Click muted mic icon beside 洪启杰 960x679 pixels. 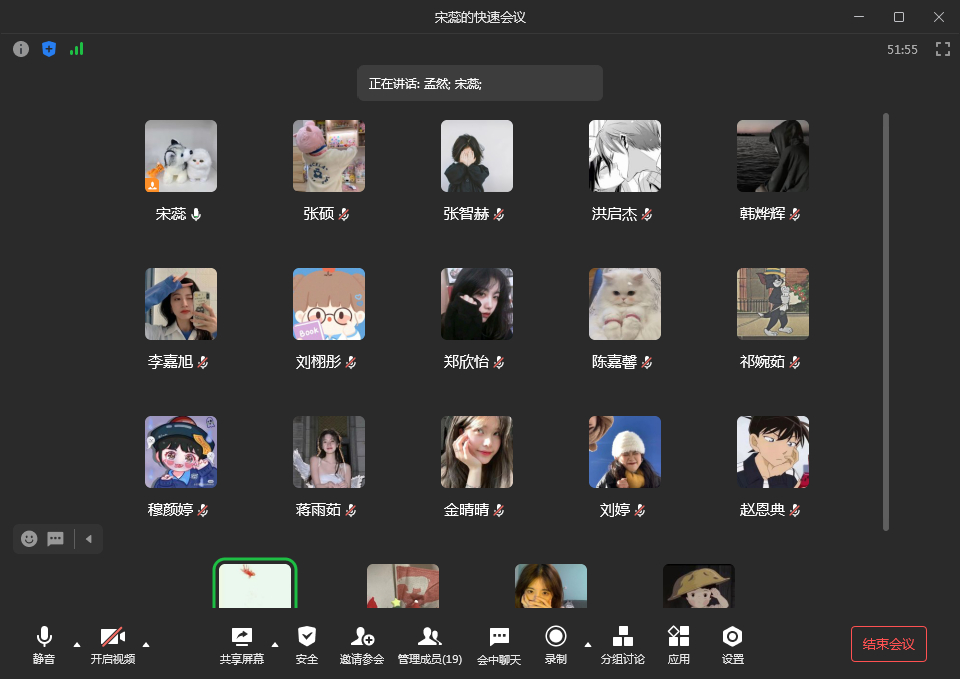tap(647, 214)
